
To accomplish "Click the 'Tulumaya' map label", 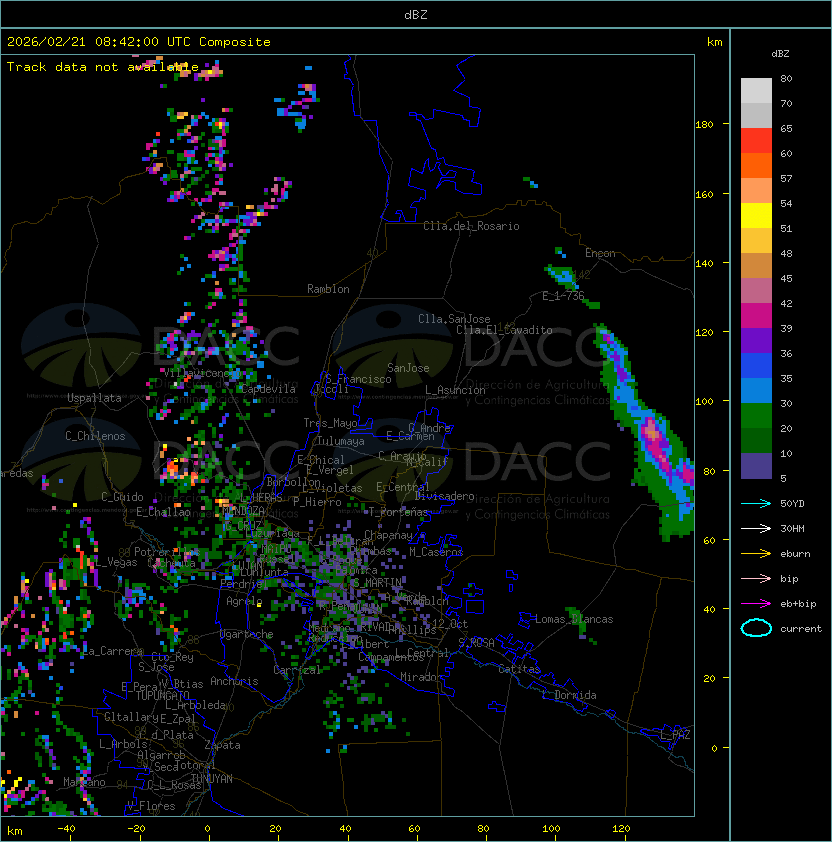I will click(x=341, y=441).
